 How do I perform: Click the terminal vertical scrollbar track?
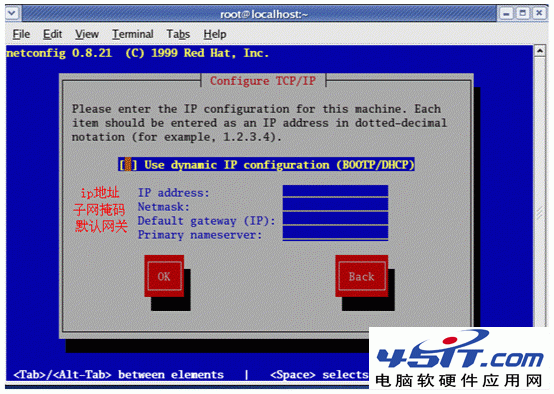(540, 191)
